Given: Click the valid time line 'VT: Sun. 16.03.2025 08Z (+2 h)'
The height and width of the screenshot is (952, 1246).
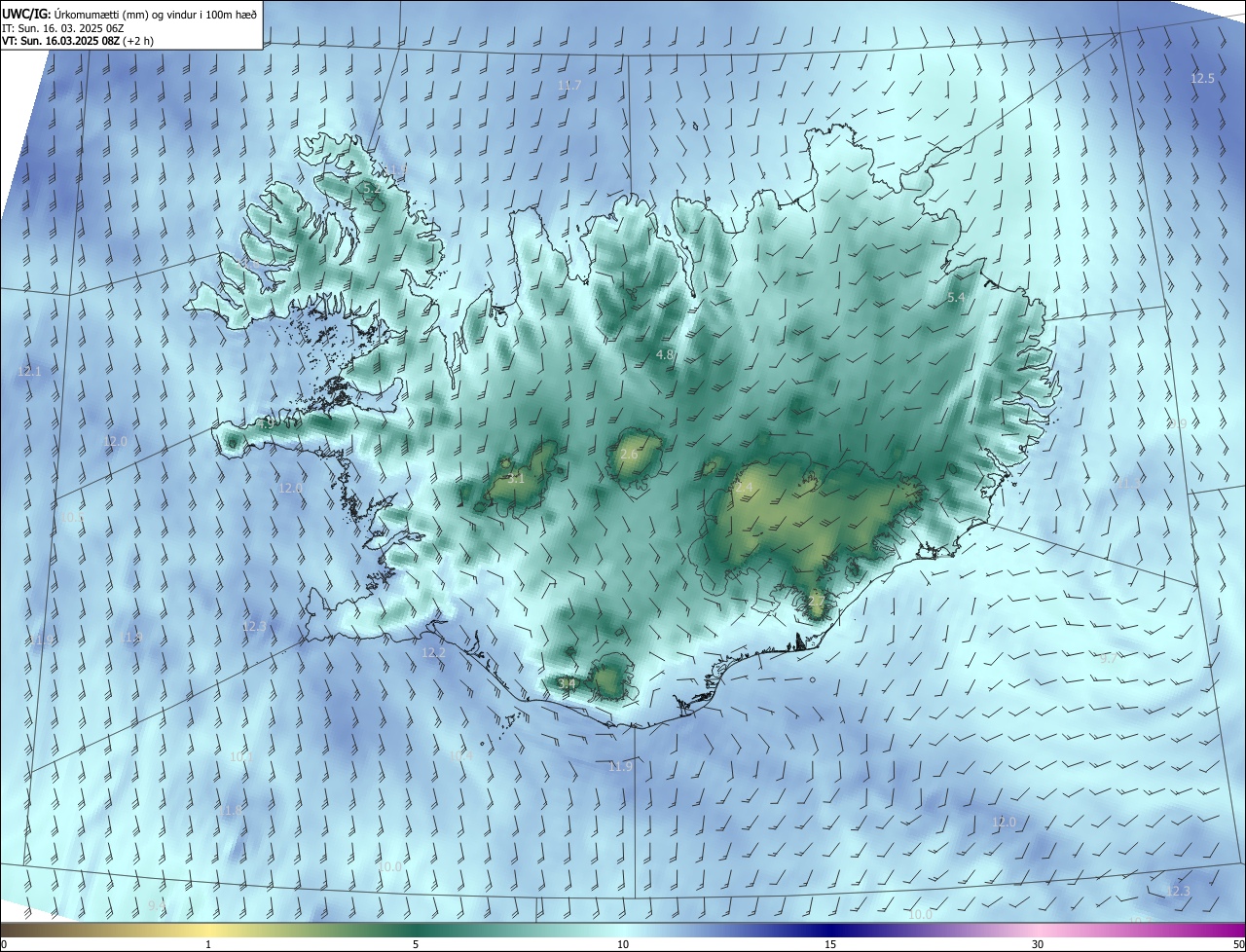Looking at the screenshot, I should click(x=78, y=41).
